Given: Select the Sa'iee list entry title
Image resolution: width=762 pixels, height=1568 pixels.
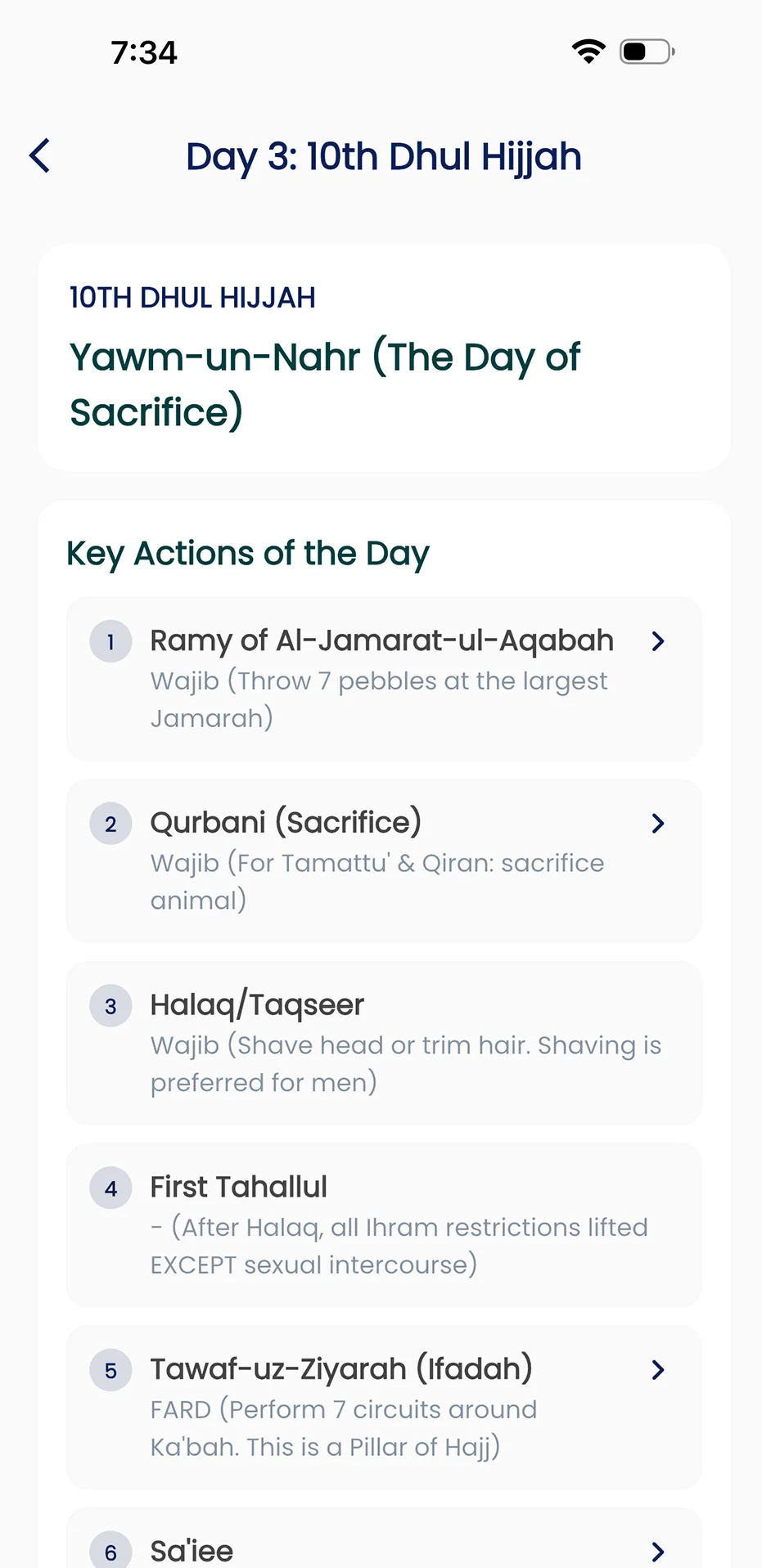Looking at the screenshot, I should [192, 1551].
